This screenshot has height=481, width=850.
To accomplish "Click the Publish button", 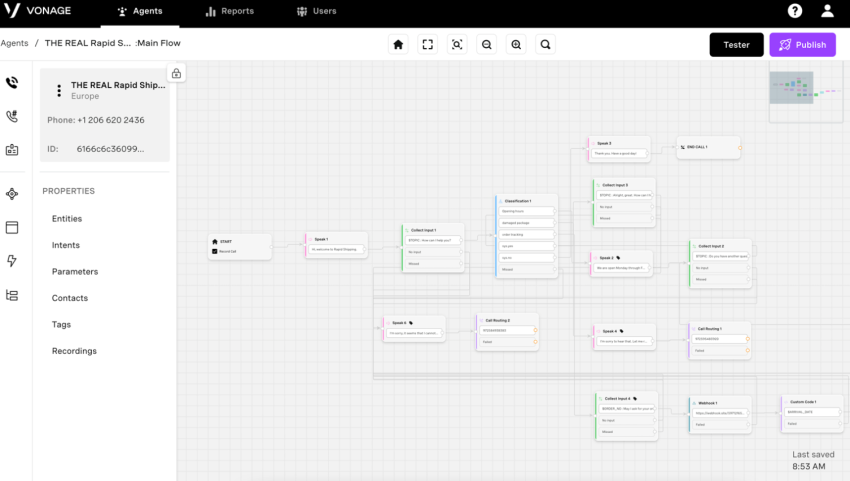I will [802, 45].
